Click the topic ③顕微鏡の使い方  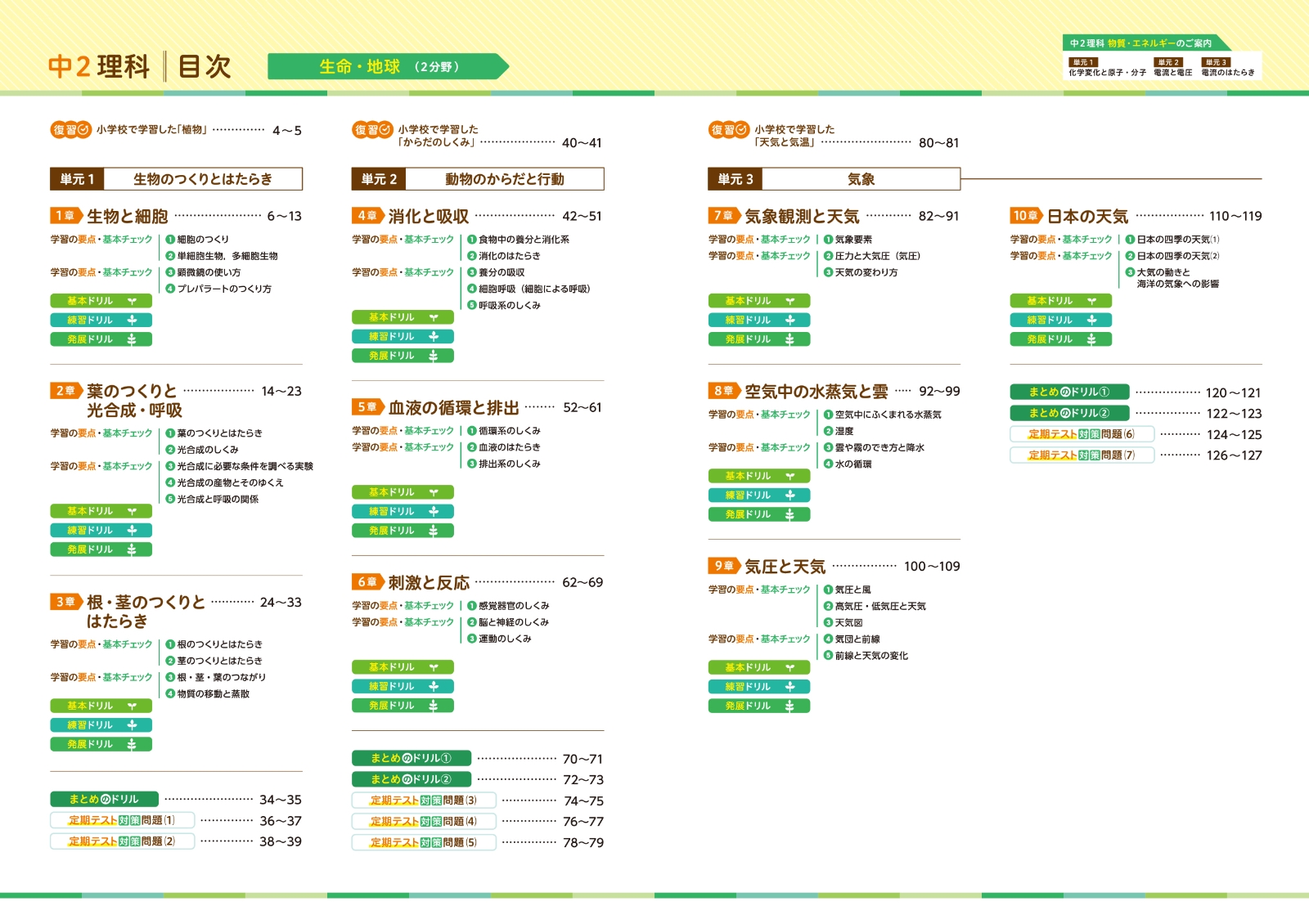(x=203, y=272)
